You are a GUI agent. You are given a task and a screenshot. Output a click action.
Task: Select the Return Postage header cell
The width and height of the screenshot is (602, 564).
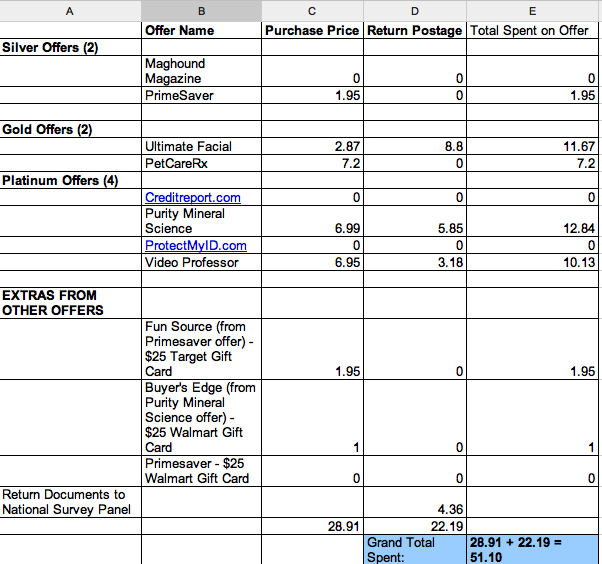(x=415, y=31)
